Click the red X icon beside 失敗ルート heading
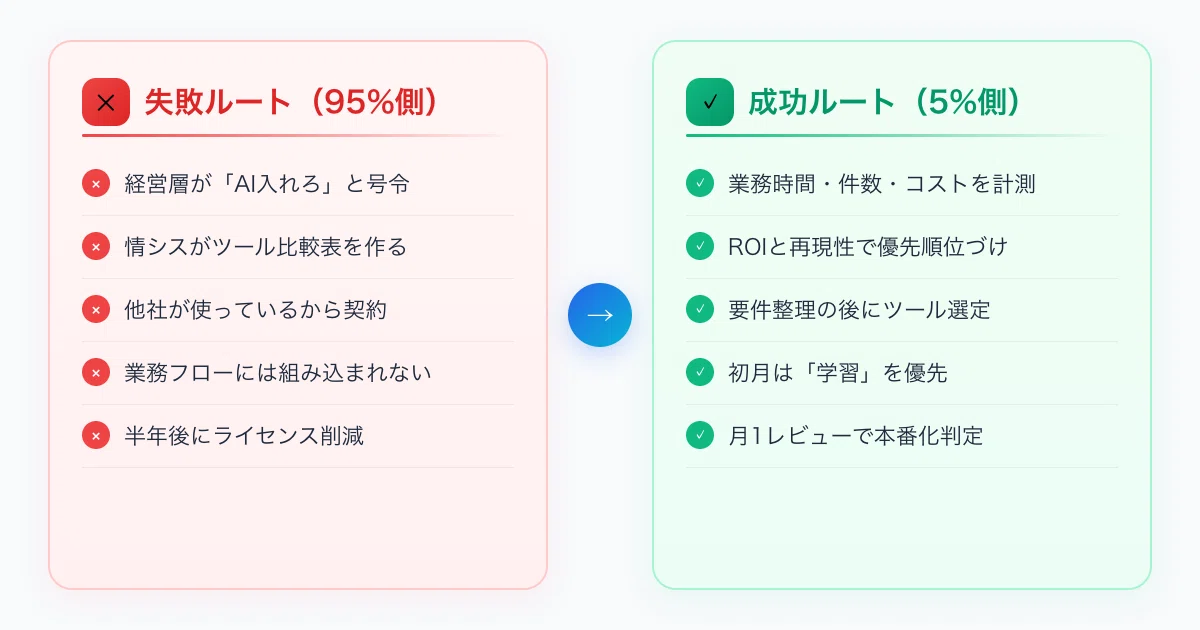 (x=106, y=102)
